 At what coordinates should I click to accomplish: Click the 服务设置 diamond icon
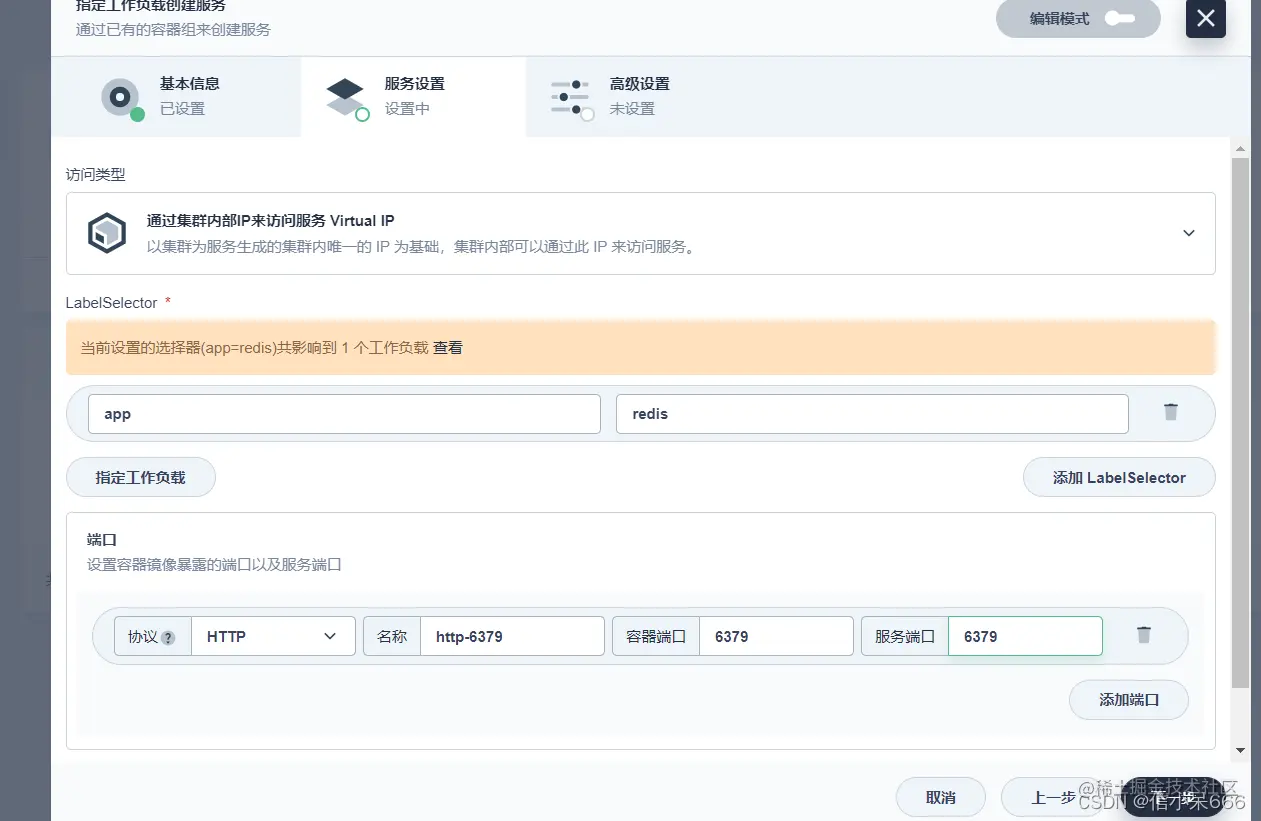[x=345, y=95]
